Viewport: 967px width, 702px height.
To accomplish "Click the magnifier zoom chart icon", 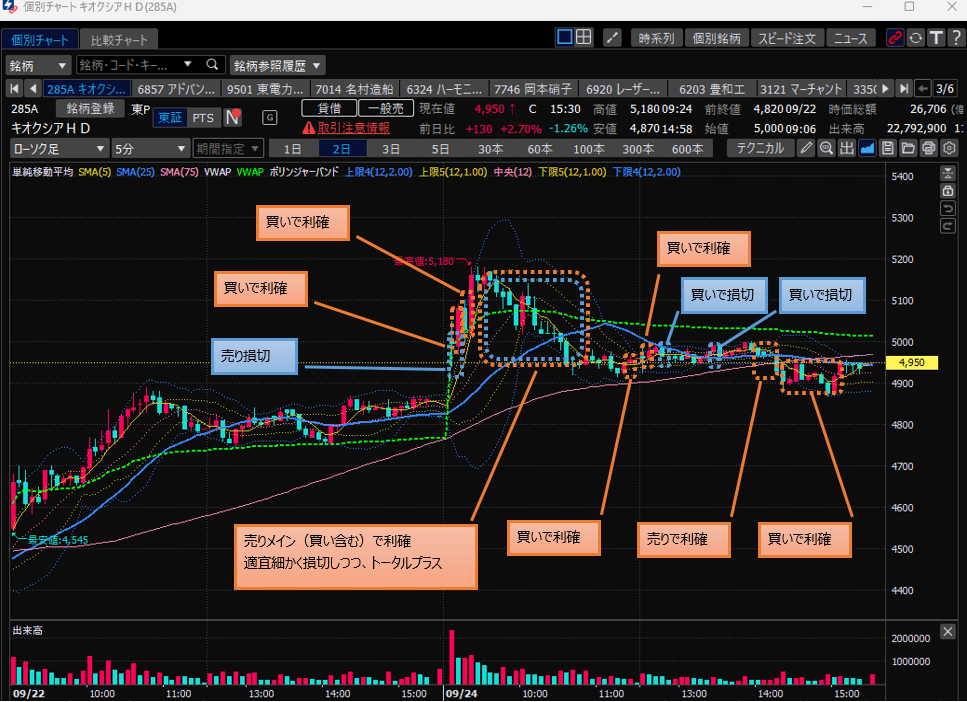I will tap(826, 148).
